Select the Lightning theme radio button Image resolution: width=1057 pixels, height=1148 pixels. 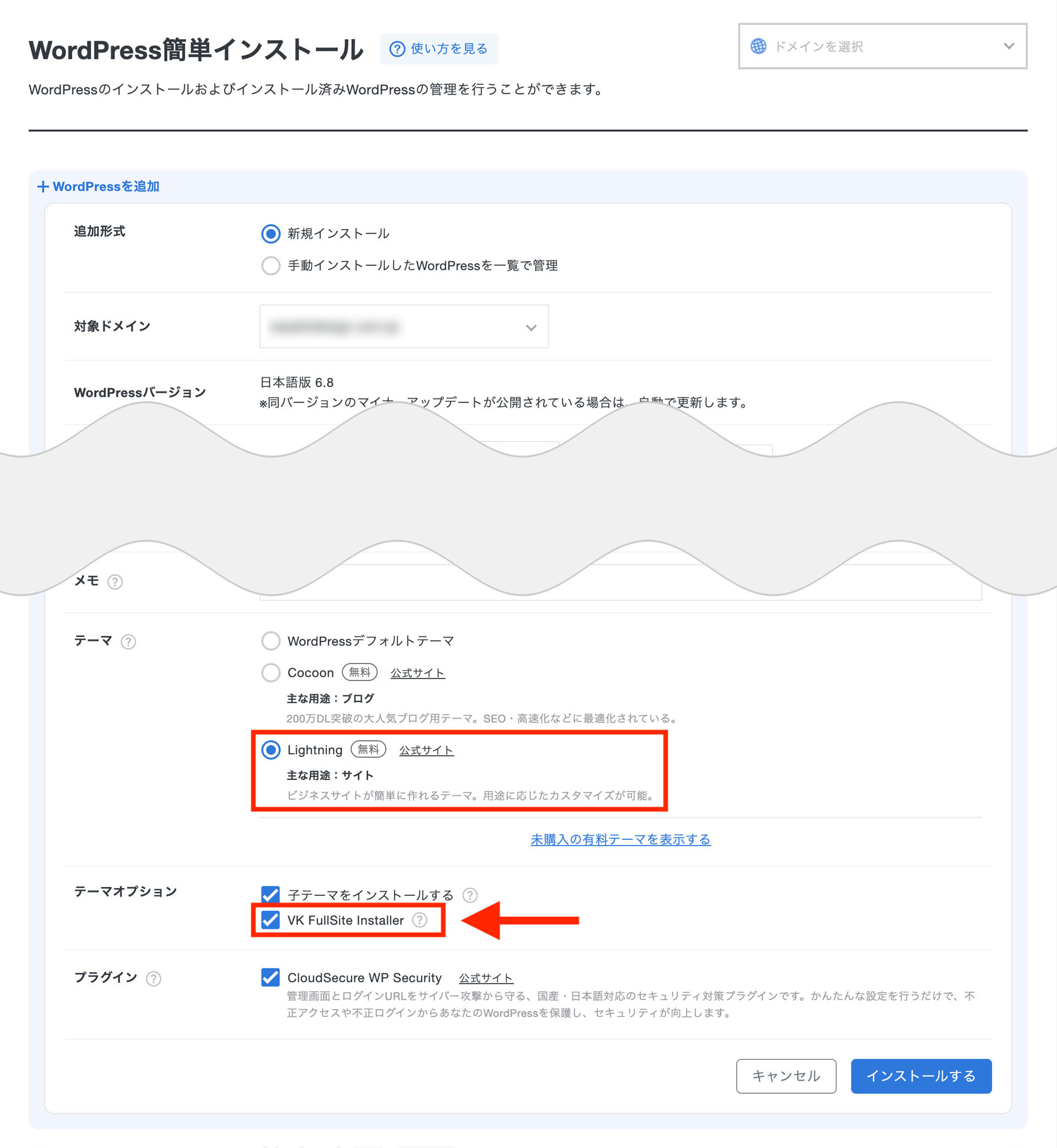(x=270, y=750)
